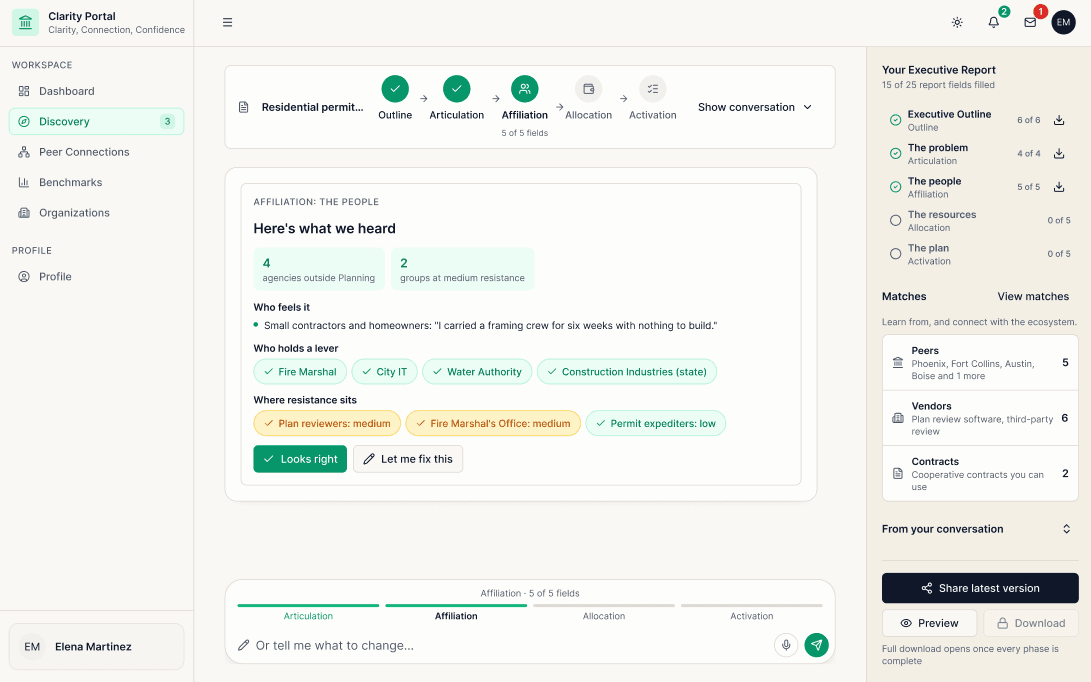This screenshot has height=682, width=1091.
Task: Open the EM avatar in top bar
Action: [x=1063, y=22]
